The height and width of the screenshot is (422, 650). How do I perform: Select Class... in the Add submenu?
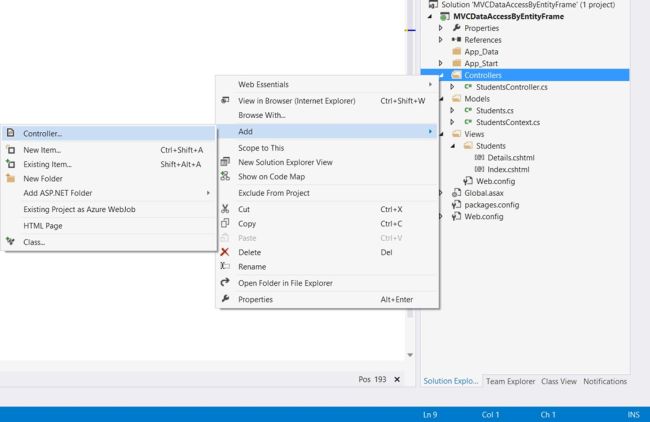click(x=109, y=242)
